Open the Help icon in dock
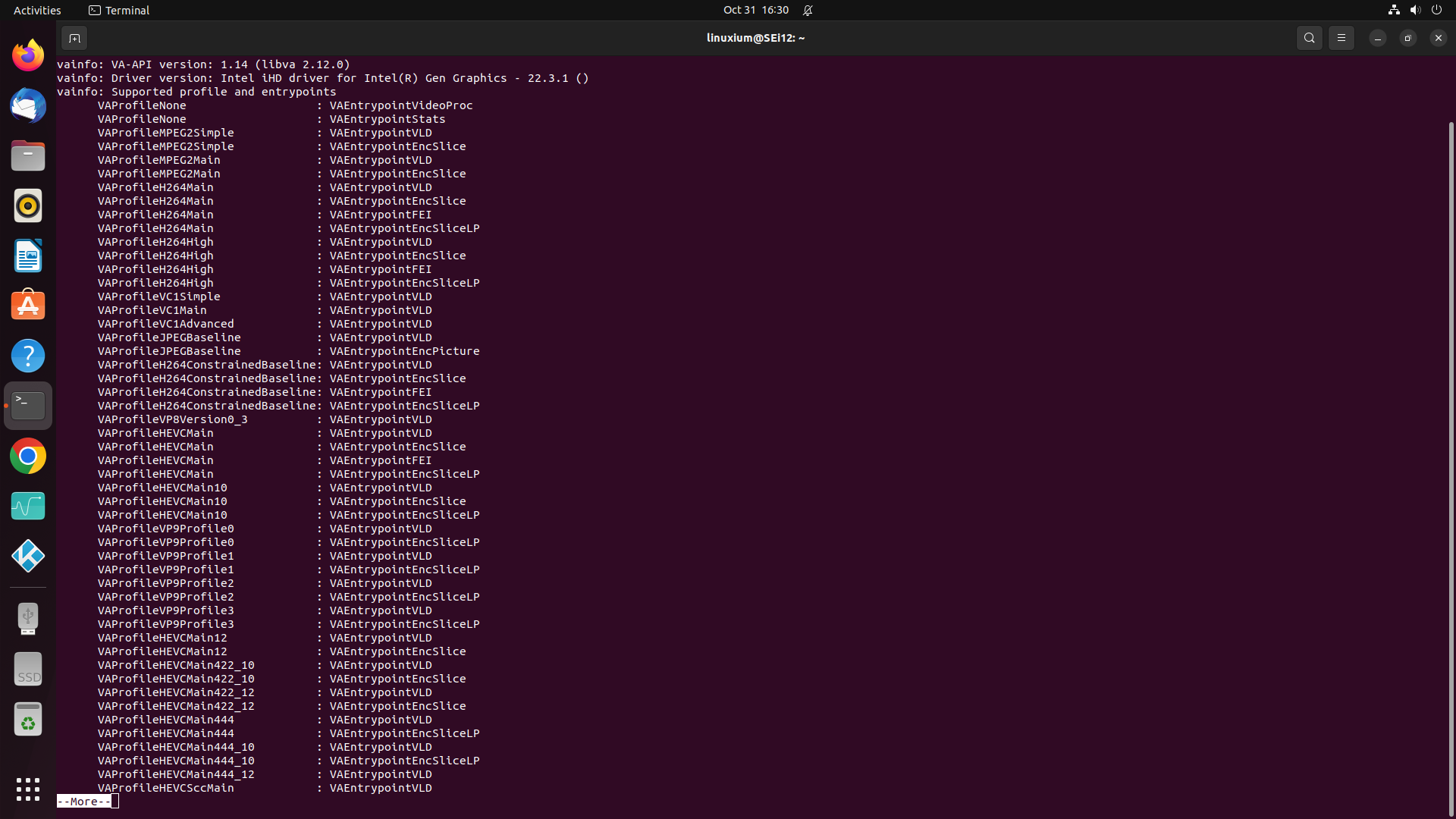The width and height of the screenshot is (1456, 819). 28,356
